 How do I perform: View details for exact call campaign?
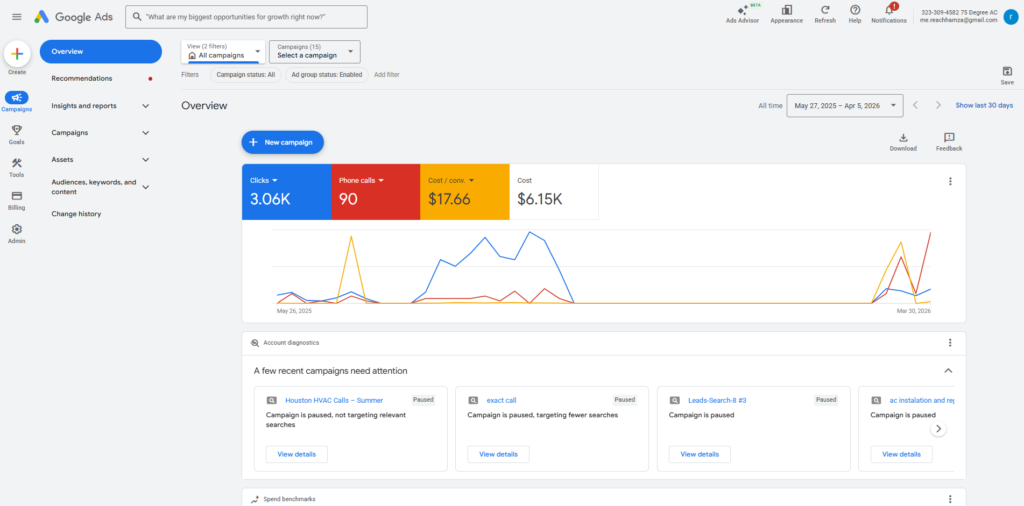498,454
